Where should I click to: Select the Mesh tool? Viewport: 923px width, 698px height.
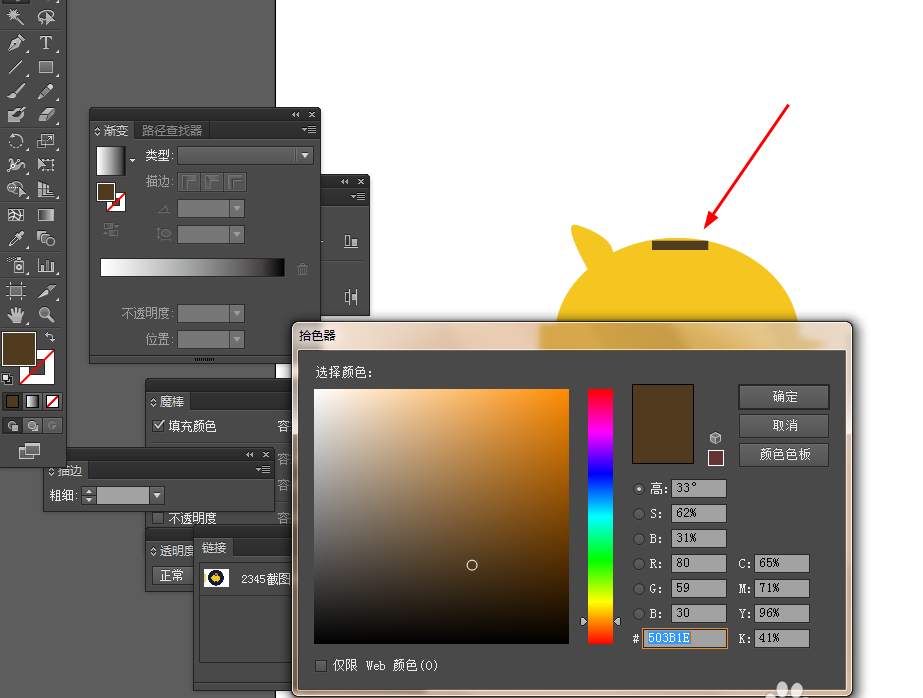tap(16, 215)
